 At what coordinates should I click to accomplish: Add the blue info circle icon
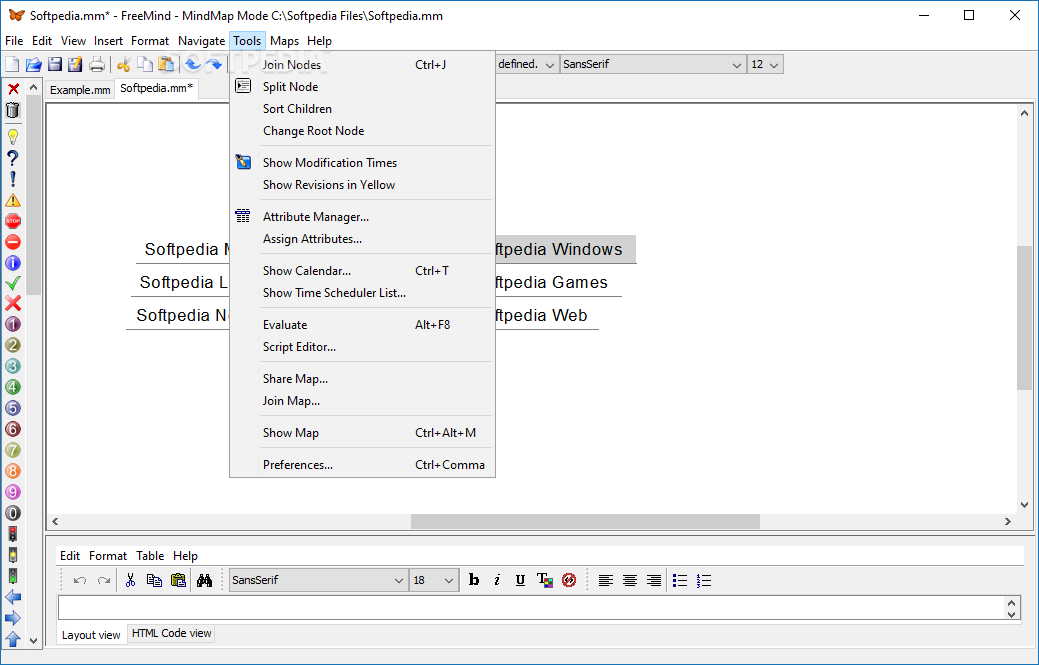(x=13, y=263)
